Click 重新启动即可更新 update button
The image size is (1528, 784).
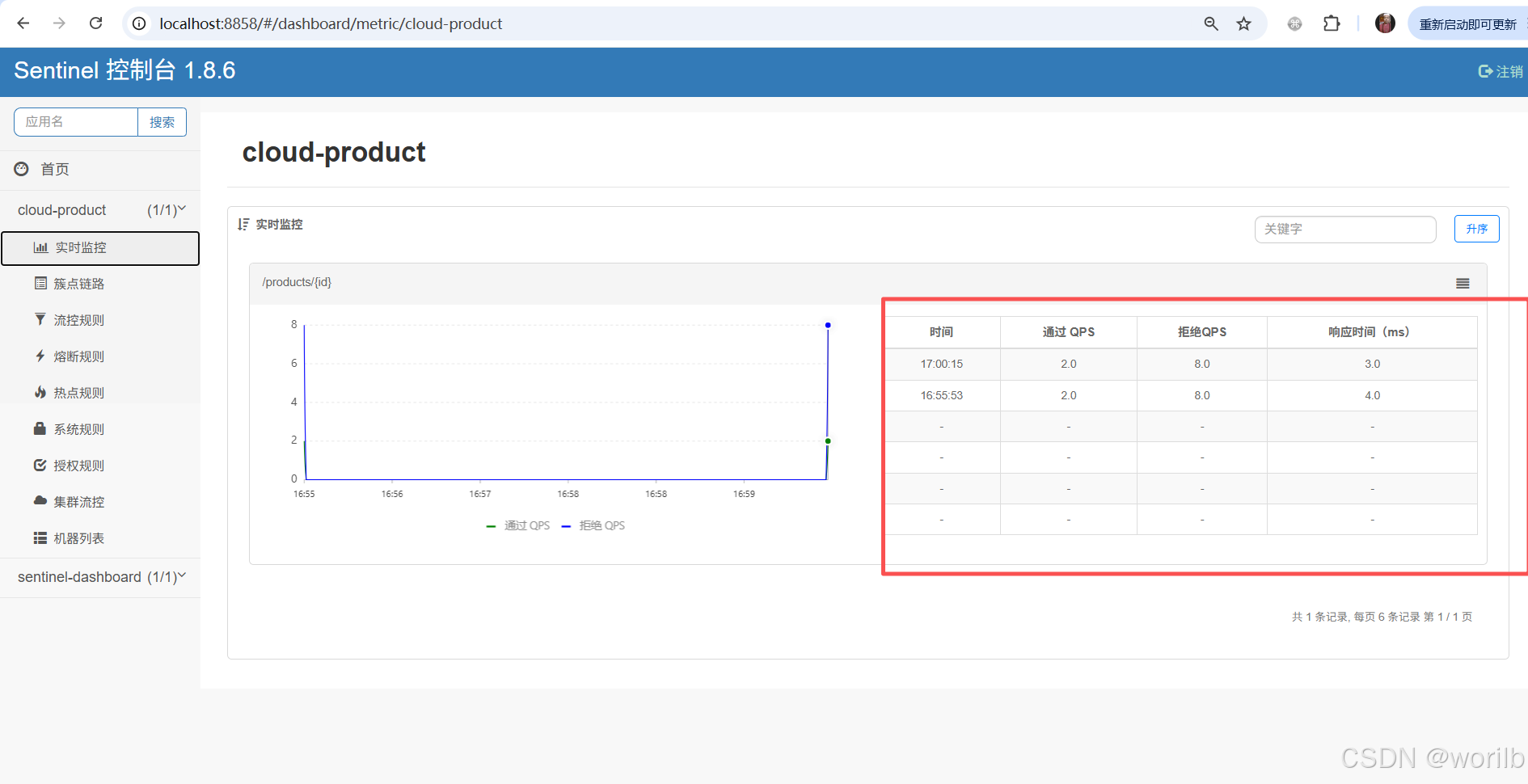[x=1467, y=24]
